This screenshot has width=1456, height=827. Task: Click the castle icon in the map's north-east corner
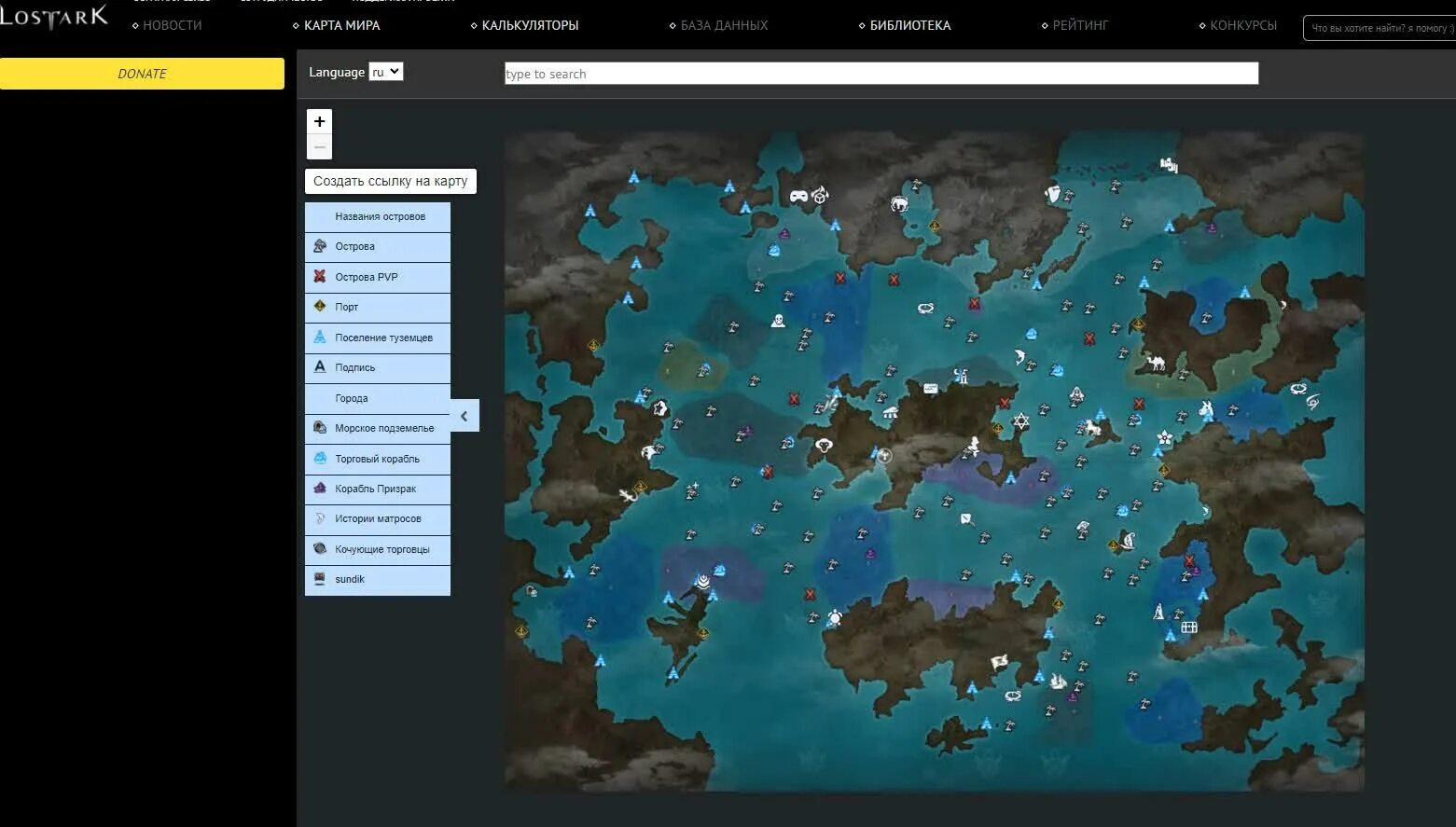1169,165
